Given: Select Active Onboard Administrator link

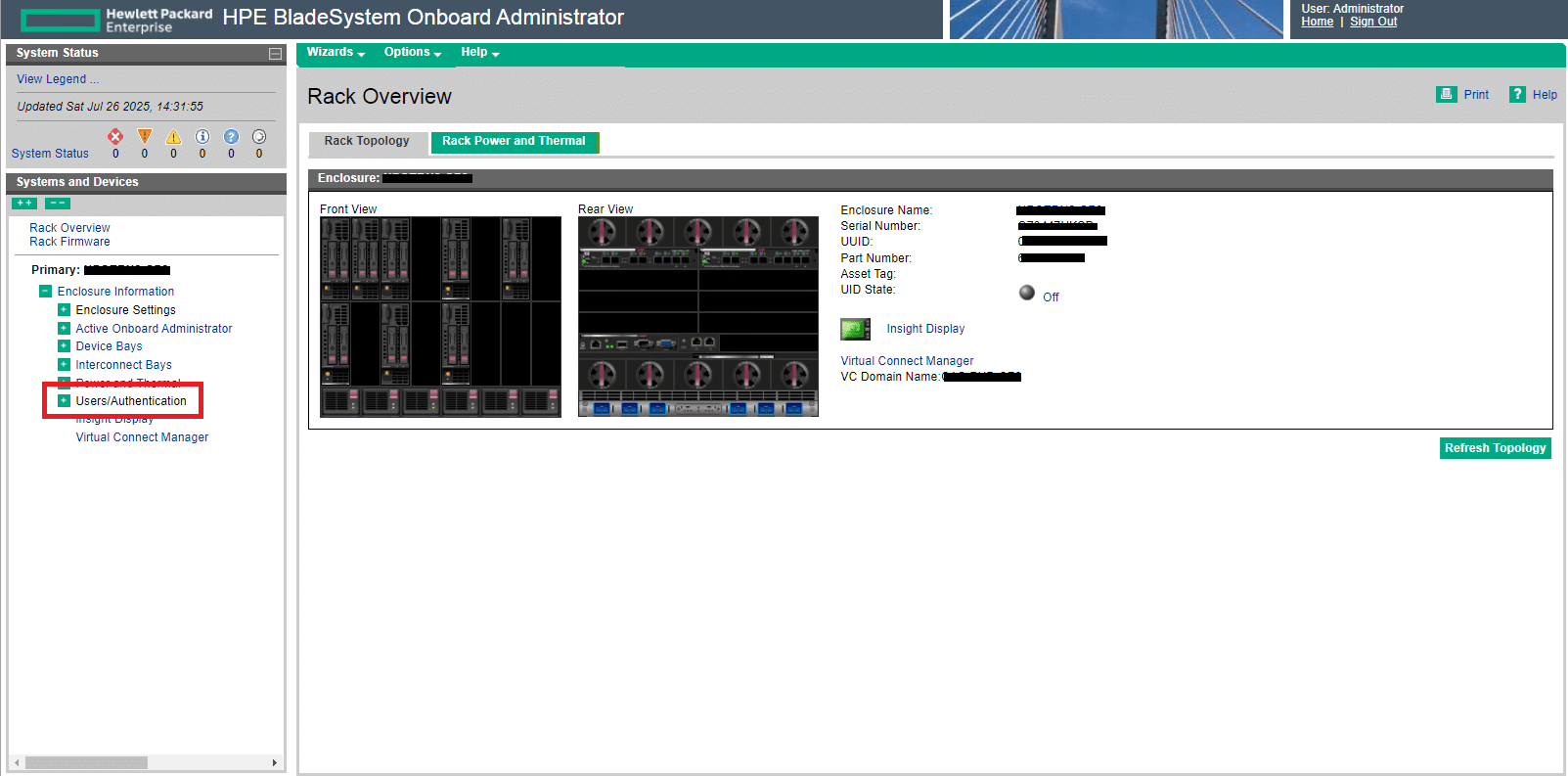Looking at the screenshot, I should click(154, 329).
